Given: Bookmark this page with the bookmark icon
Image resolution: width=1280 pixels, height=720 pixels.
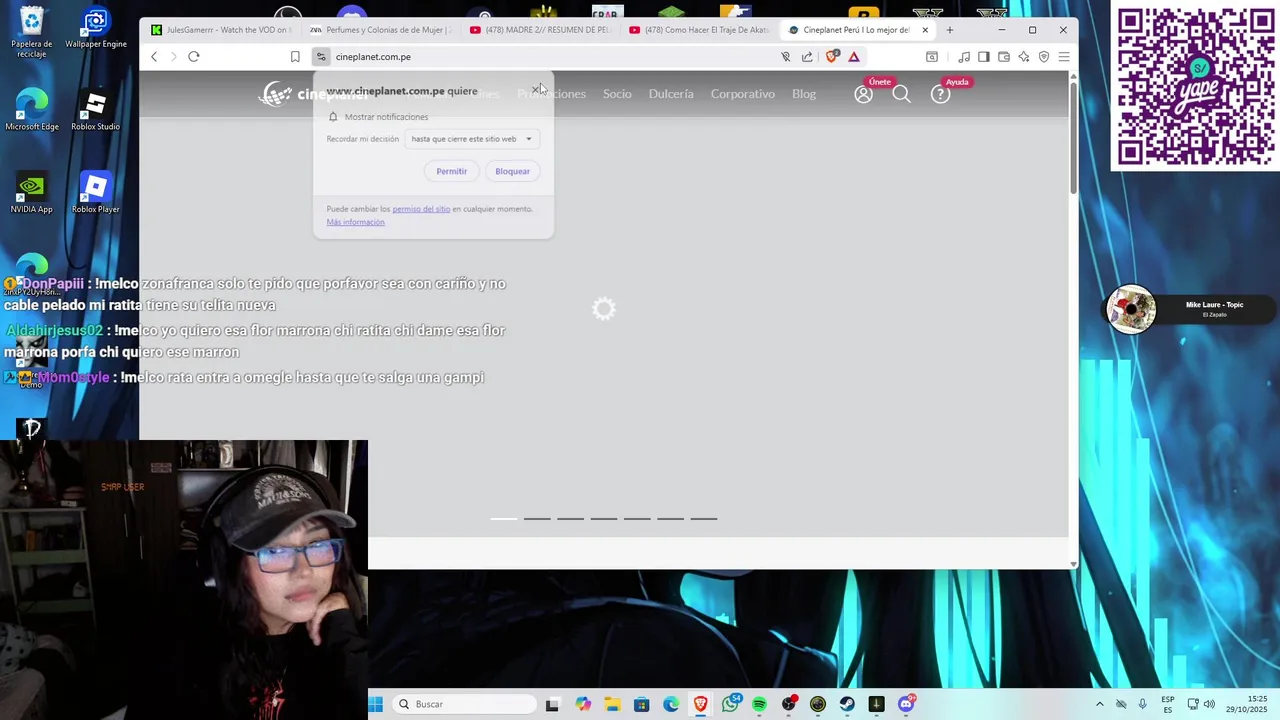Looking at the screenshot, I should click(x=295, y=57).
